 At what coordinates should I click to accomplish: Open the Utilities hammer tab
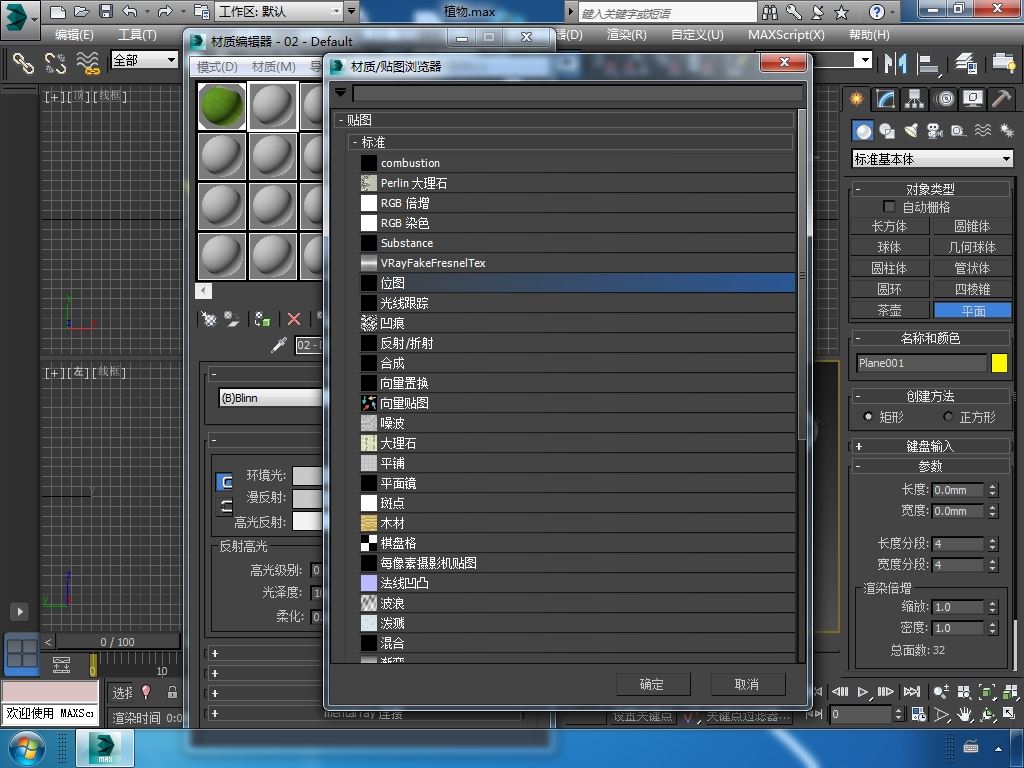point(1001,99)
